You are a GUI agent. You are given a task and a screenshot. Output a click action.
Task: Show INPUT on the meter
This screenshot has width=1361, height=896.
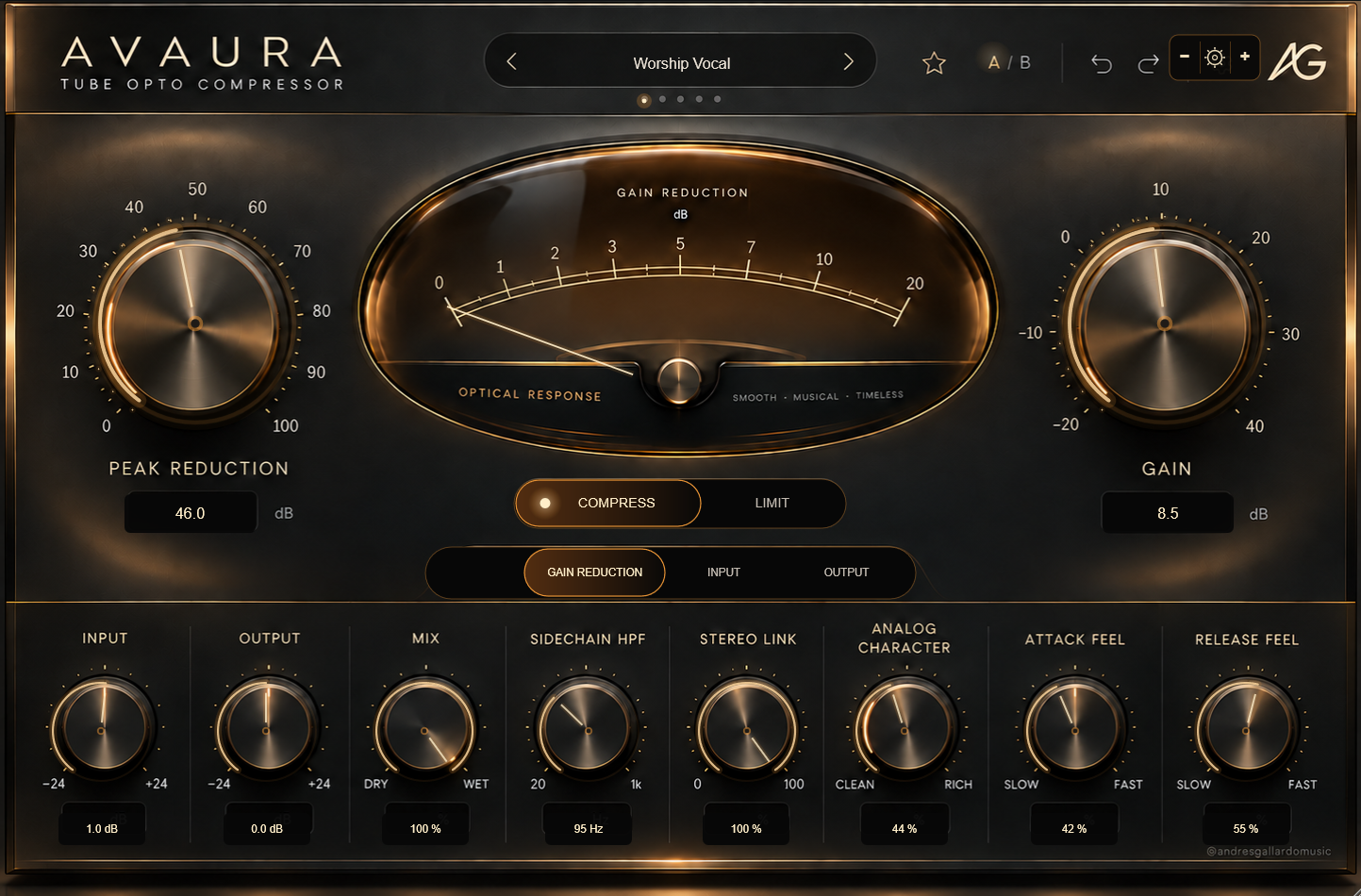pyautogui.click(x=723, y=572)
